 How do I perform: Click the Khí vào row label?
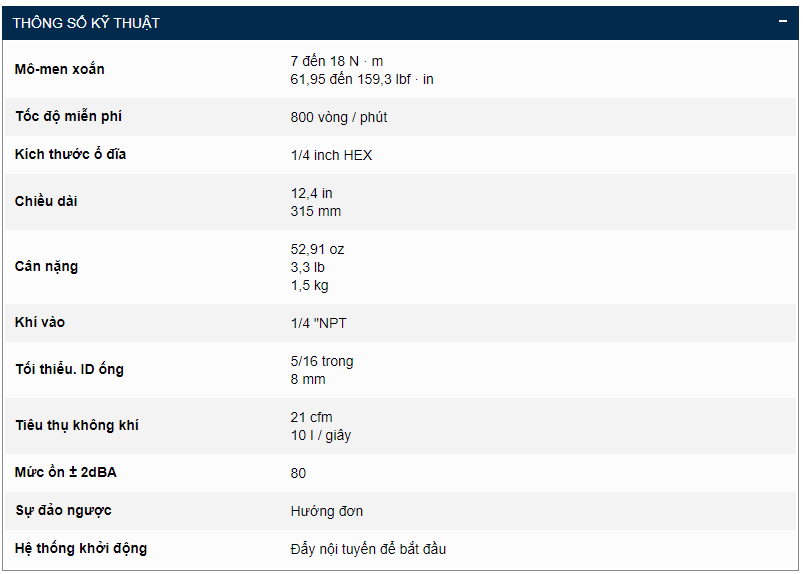point(41,323)
